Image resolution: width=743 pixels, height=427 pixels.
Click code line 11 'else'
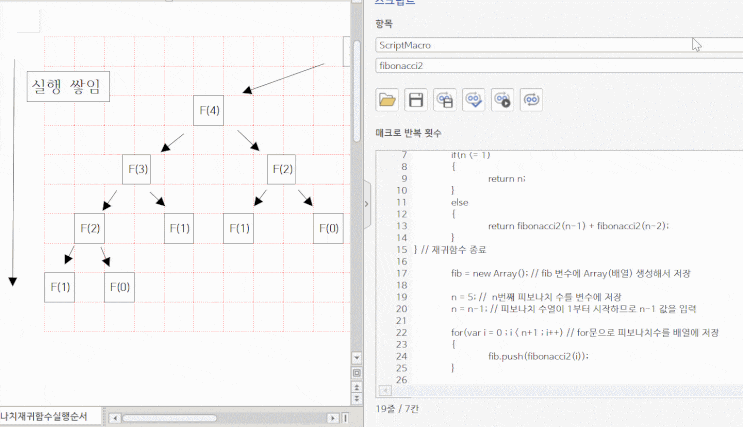pyautogui.click(x=460, y=202)
